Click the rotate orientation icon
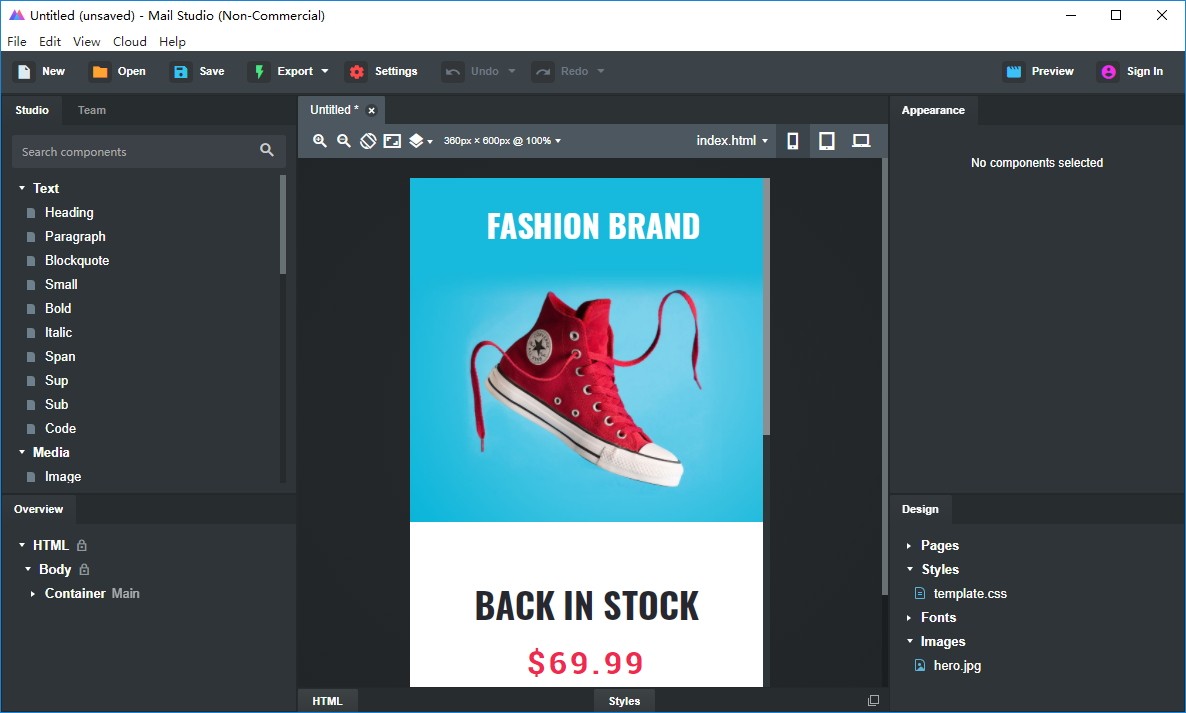Screen dimensions: 1186x713 pyautogui.click(x=368, y=141)
